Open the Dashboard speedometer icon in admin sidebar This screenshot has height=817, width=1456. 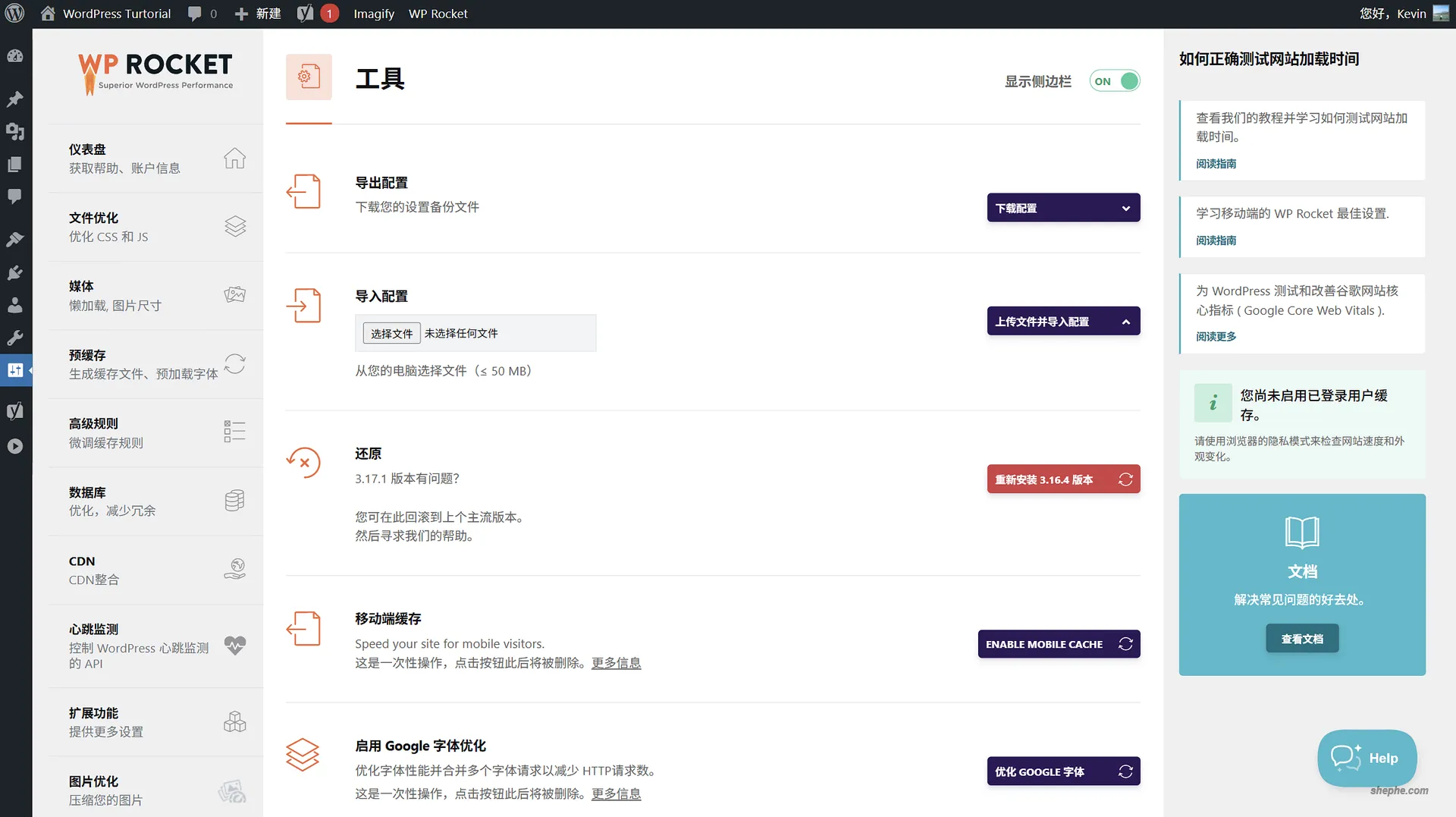pos(15,56)
